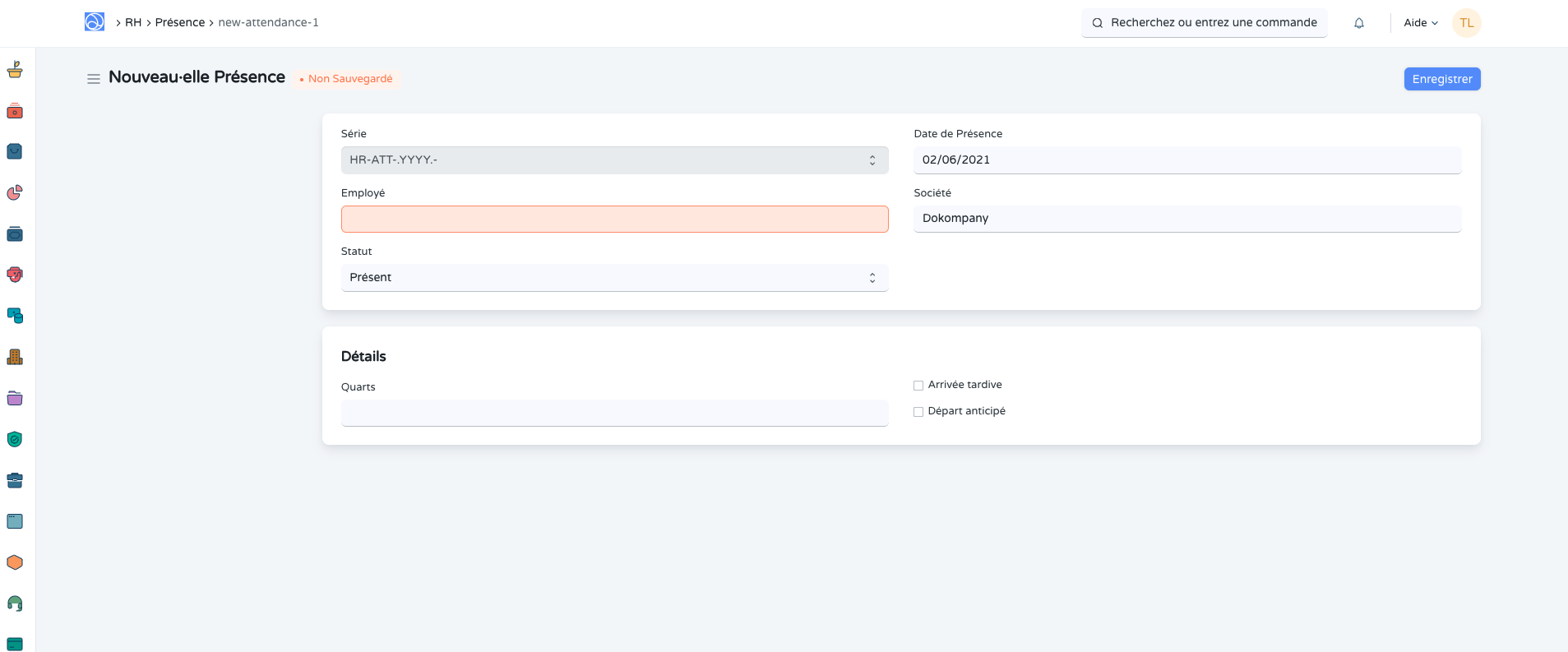Open the blue shopping bag sidebar icon
This screenshot has height=652, width=1568.
pos(15,152)
